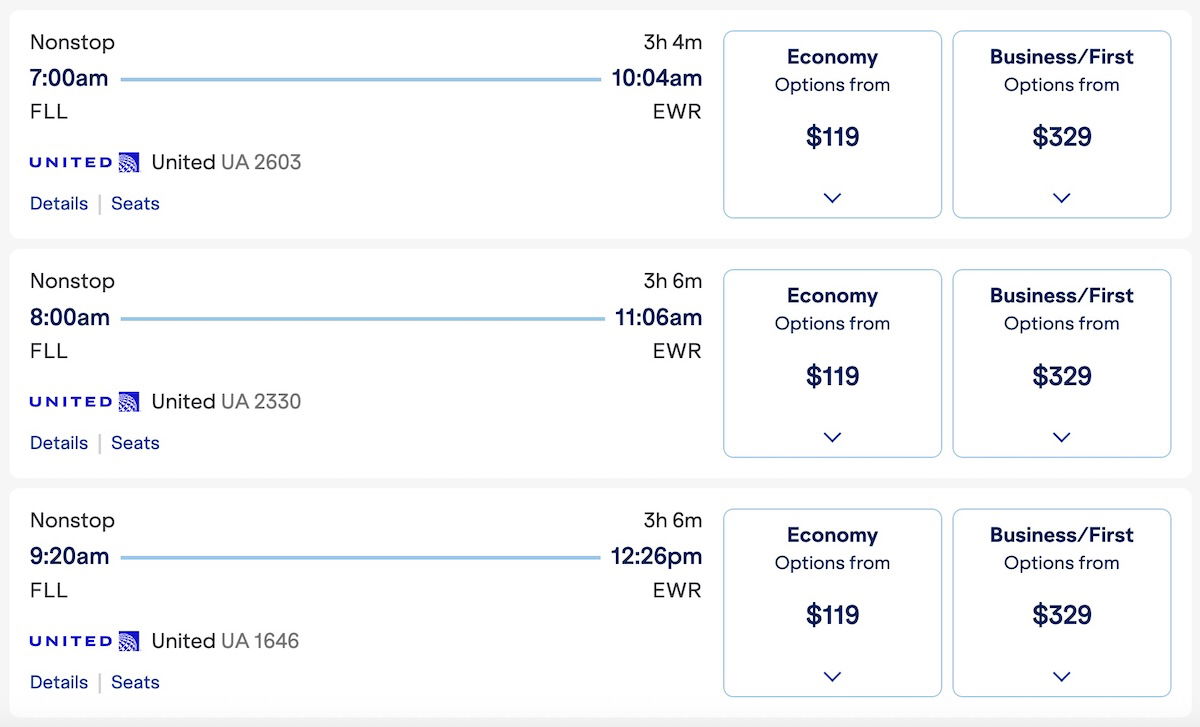Select the $119 Economy price on UA 2603
The width and height of the screenshot is (1200, 727).
pyautogui.click(x=832, y=137)
